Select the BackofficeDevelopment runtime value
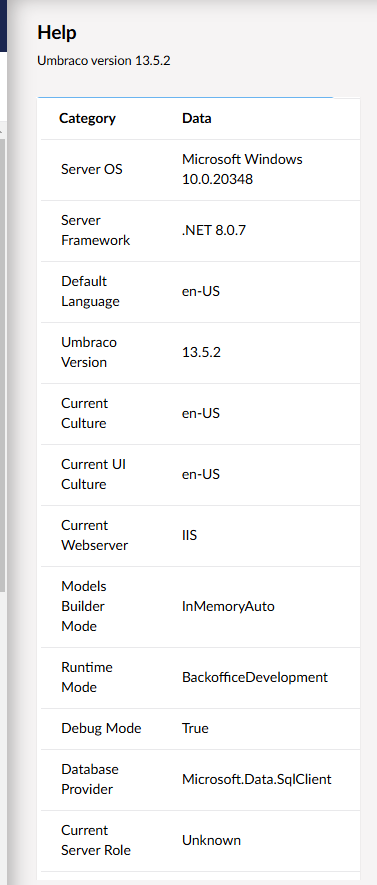 pyautogui.click(x=255, y=677)
